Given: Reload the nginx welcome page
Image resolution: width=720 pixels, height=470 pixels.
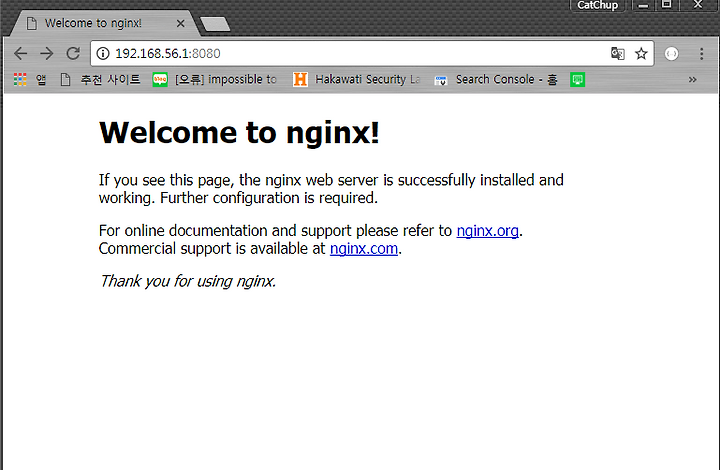Looking at the screenshot, I should pyautogui.click(x=73, y=54).
